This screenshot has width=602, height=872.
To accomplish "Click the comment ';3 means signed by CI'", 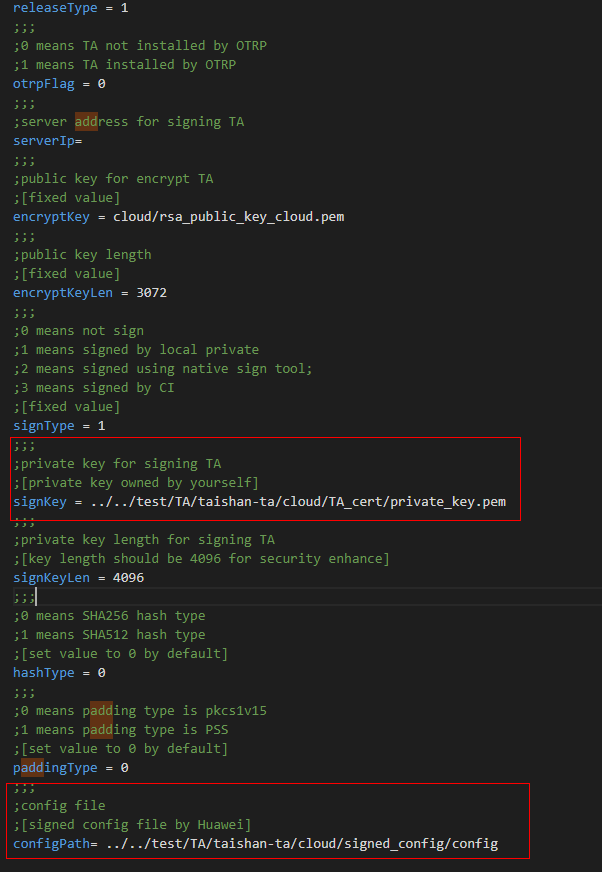I will point(94,387).
